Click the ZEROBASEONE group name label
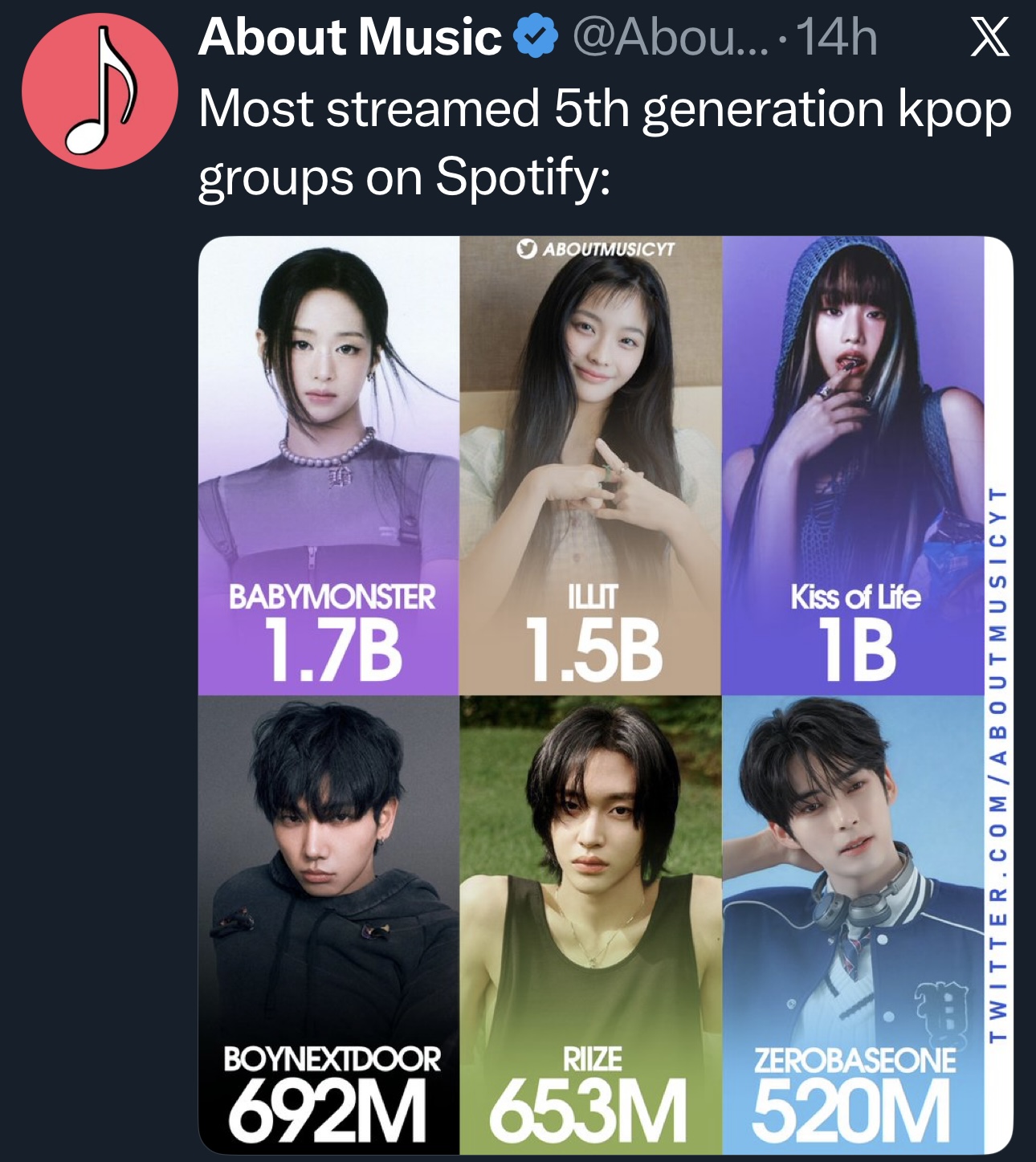The width and height of the screenshot is (1036, 1162). 854,1060
